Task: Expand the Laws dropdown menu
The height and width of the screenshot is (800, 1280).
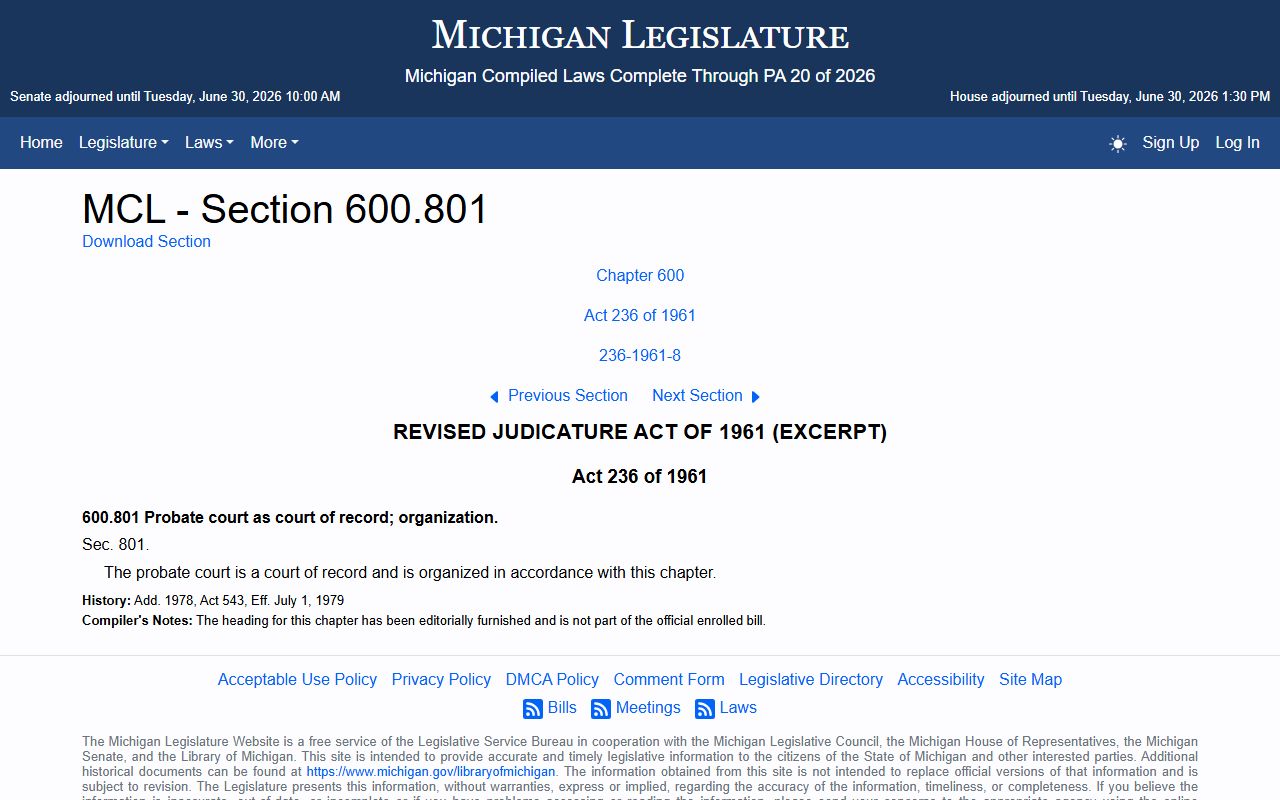Action: click(x=209, y=143)
